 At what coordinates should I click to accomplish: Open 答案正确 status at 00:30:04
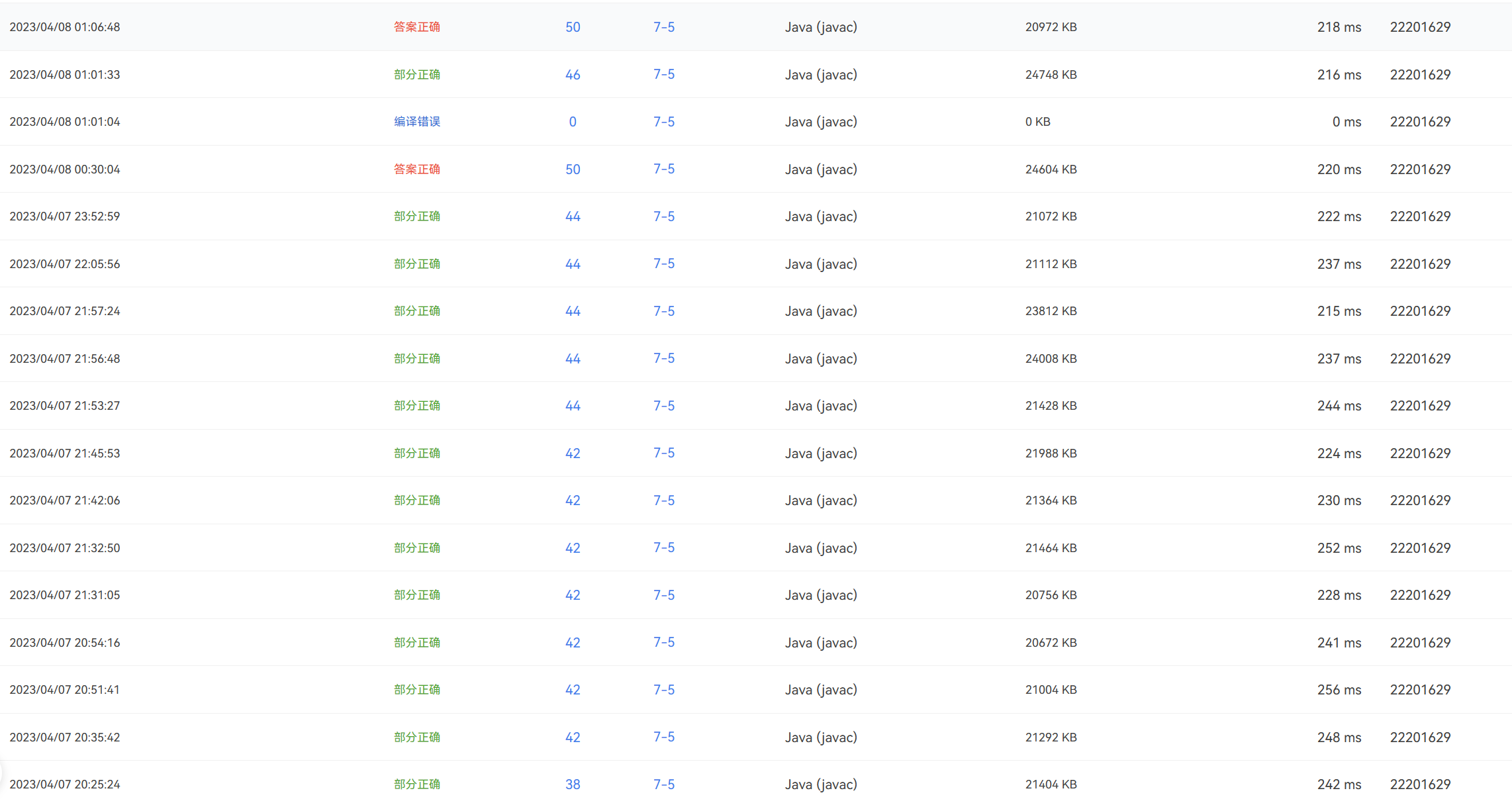(417, 169)
